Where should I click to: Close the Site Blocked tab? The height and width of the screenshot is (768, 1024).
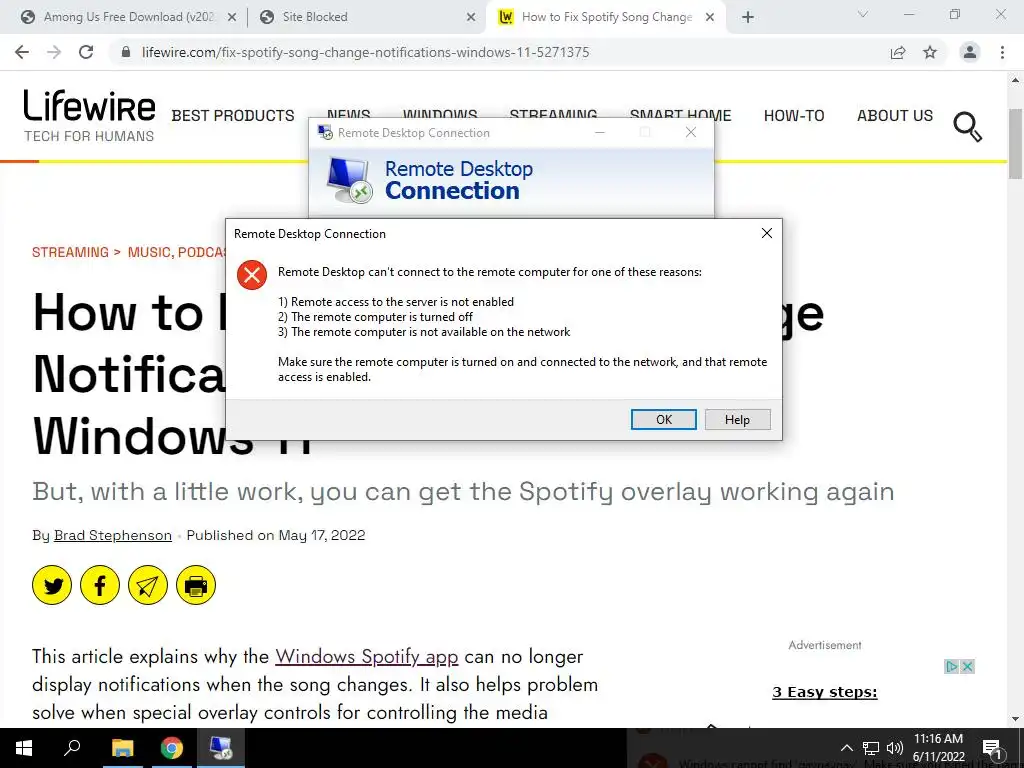click(x=471, y=18)
